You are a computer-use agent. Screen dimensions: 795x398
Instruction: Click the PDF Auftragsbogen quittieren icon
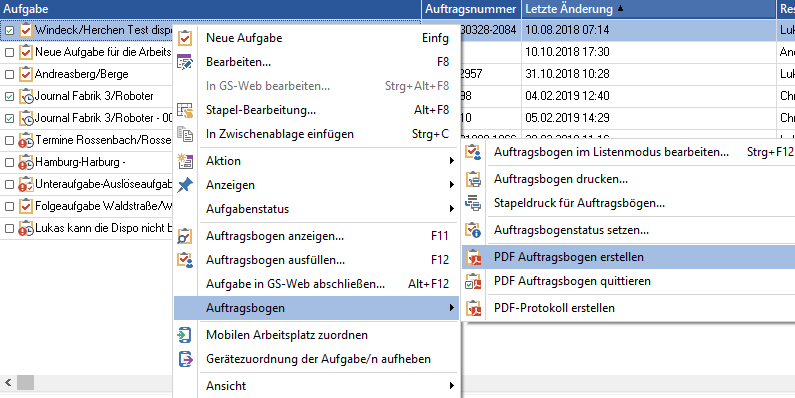473,281
